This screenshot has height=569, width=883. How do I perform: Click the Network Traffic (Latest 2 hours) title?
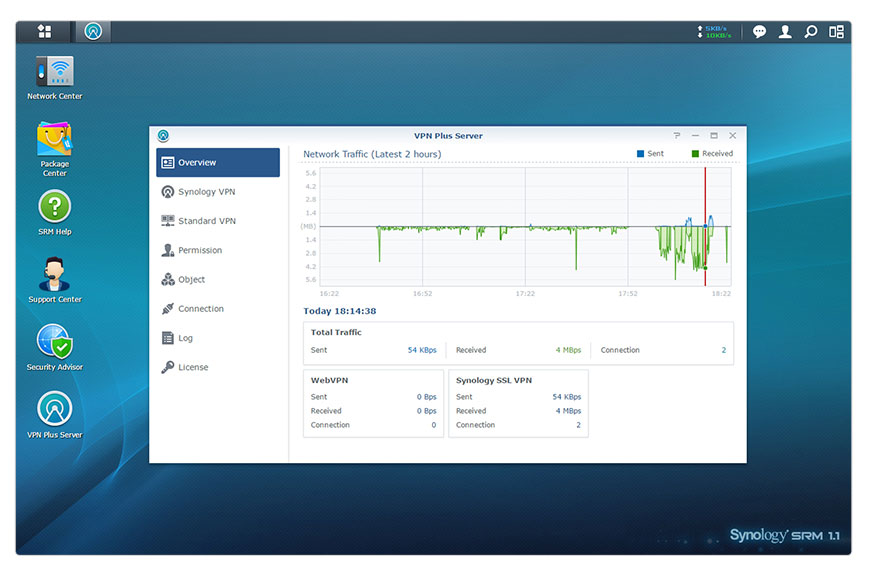(372, 154)
